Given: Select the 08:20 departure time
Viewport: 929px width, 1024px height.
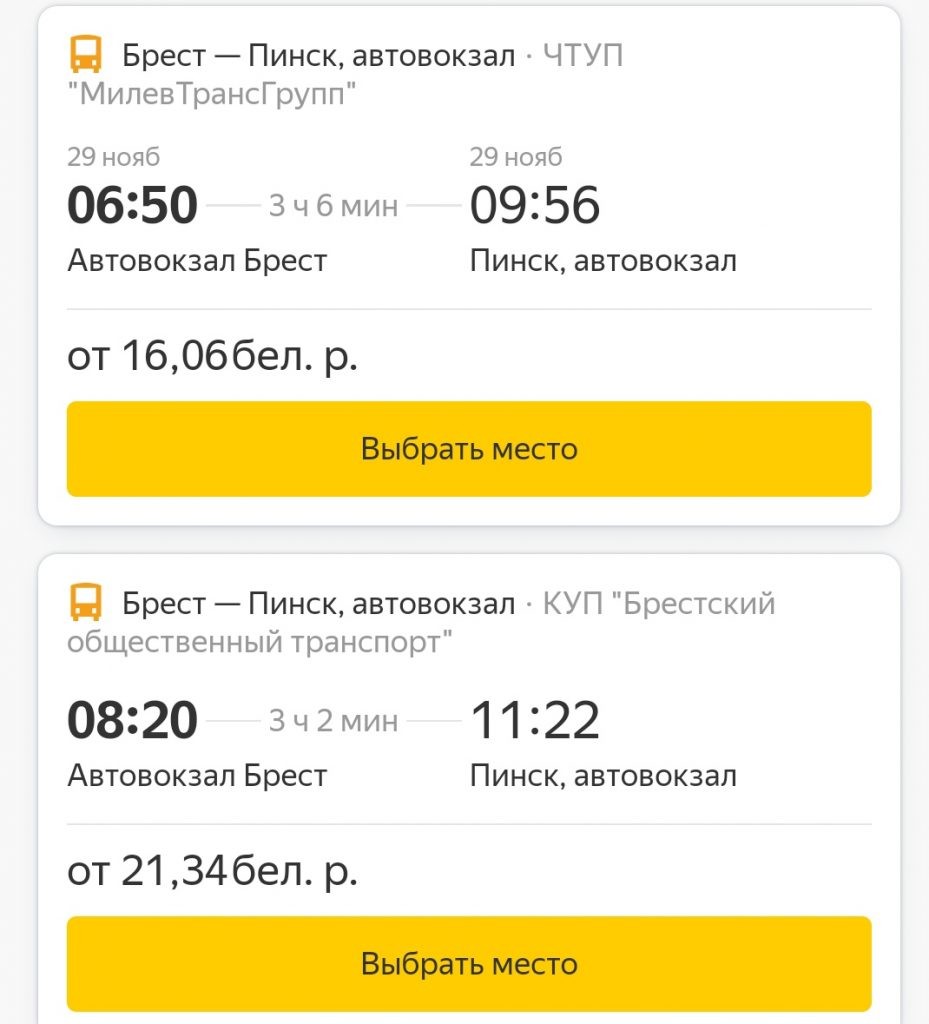Looking at the screenshot, I should pos(132,721).
